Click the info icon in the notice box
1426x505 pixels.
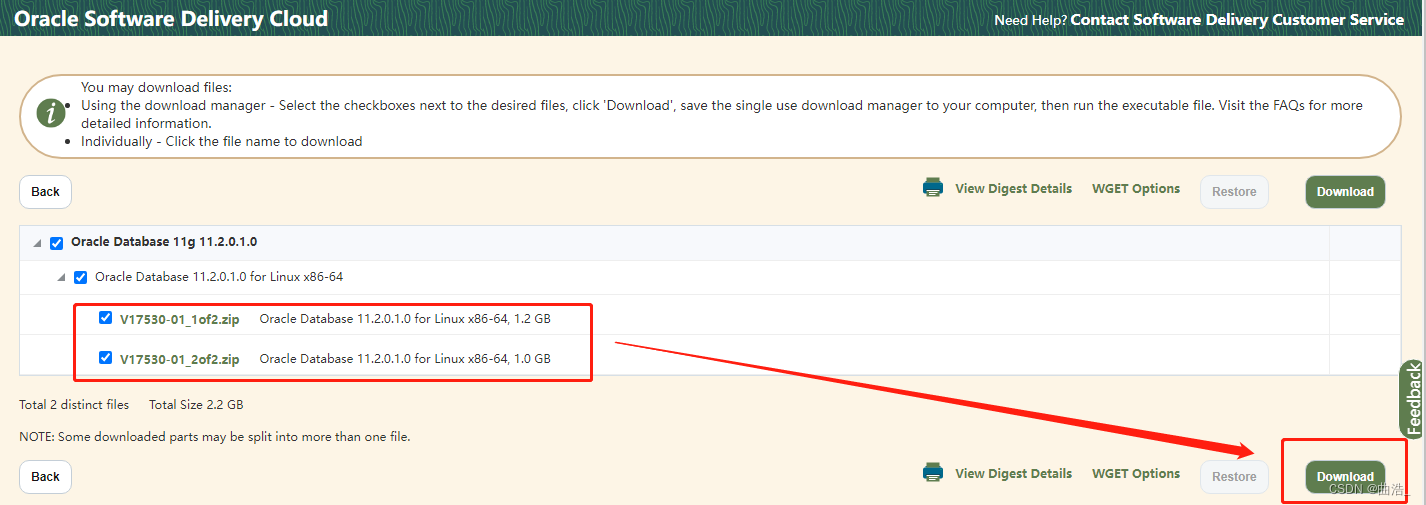tap(52, 112)
